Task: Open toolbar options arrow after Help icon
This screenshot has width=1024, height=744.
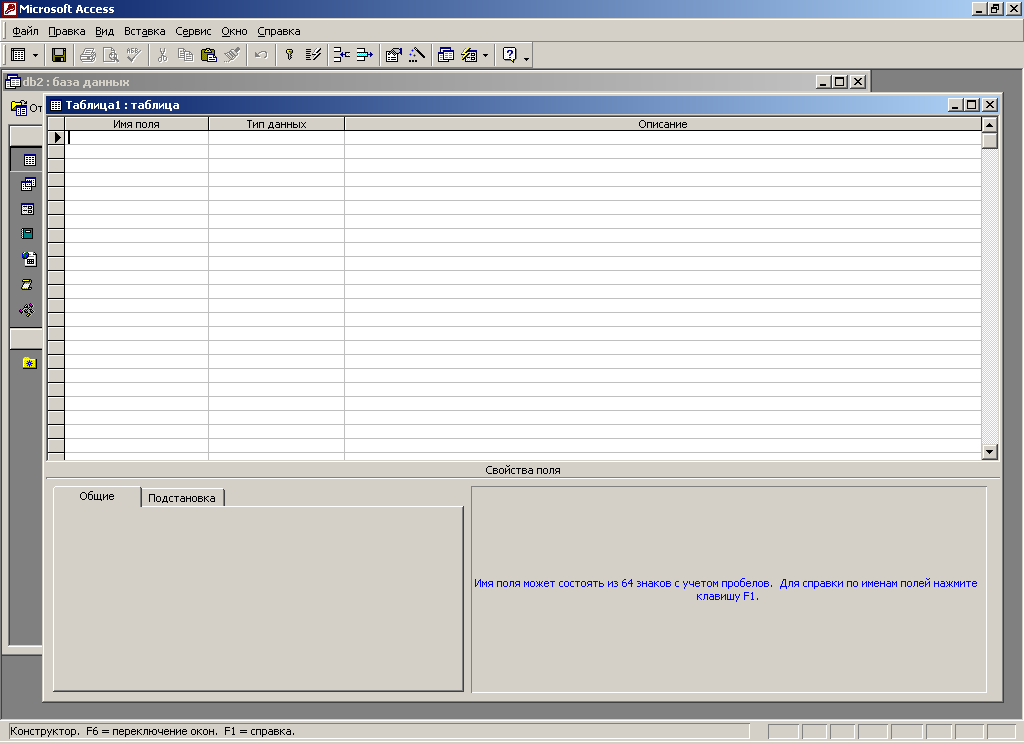Action: click(526, 57)
